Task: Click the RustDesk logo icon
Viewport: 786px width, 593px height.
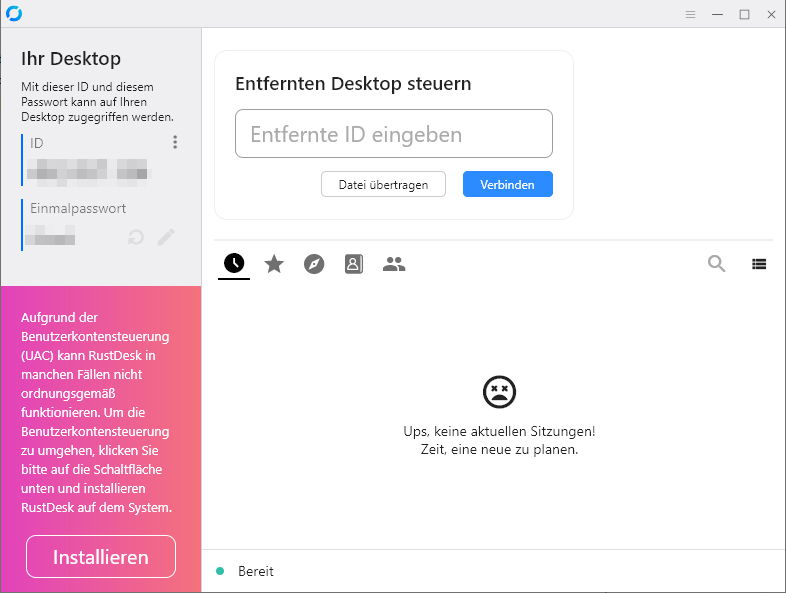Action: click(14, 14)
